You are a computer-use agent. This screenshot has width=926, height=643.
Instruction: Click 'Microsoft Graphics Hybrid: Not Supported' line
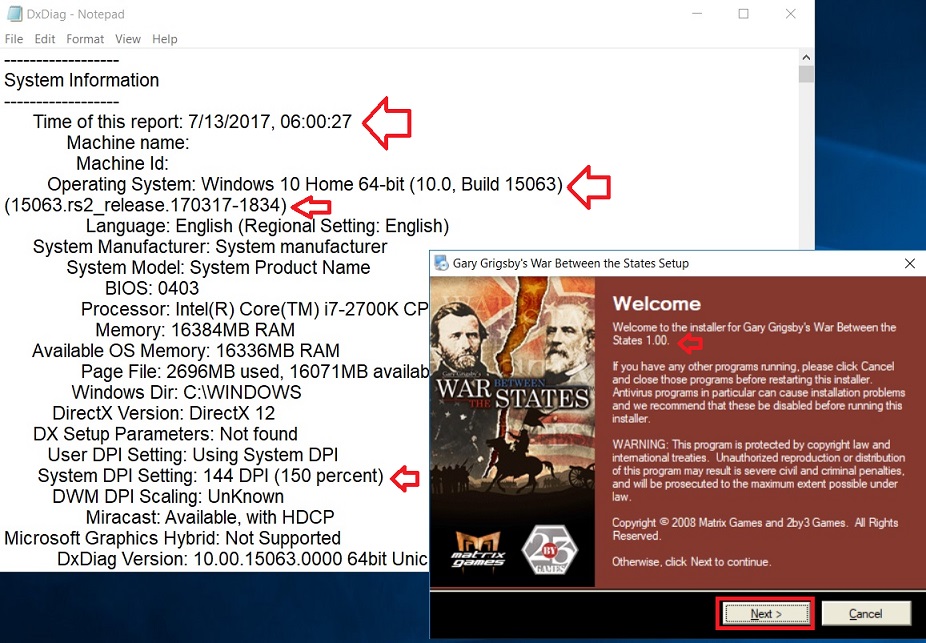172,538
